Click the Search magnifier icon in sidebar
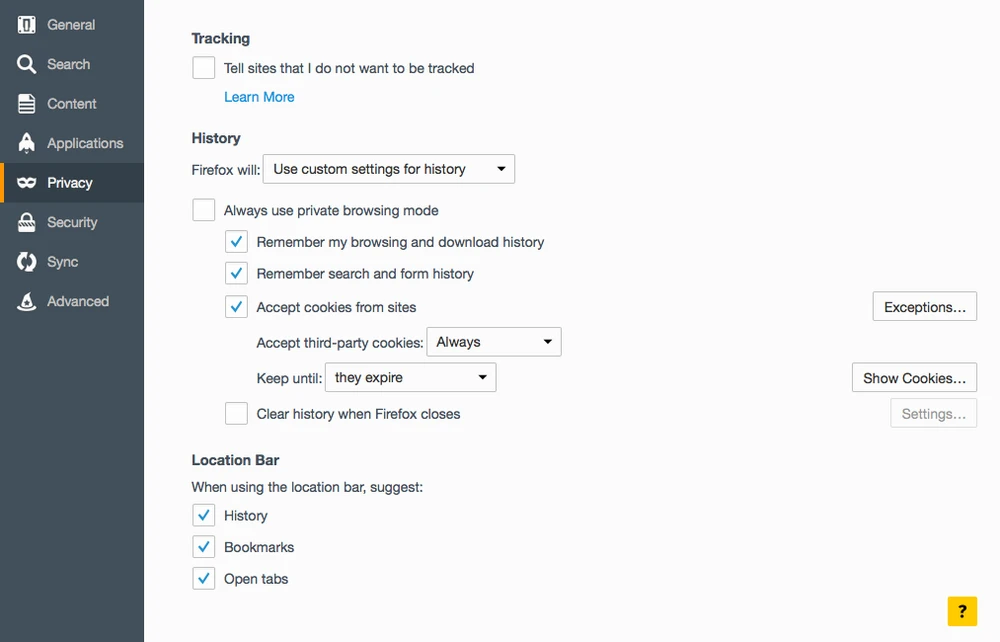1000x642 pixels. (x=27, y=64)
